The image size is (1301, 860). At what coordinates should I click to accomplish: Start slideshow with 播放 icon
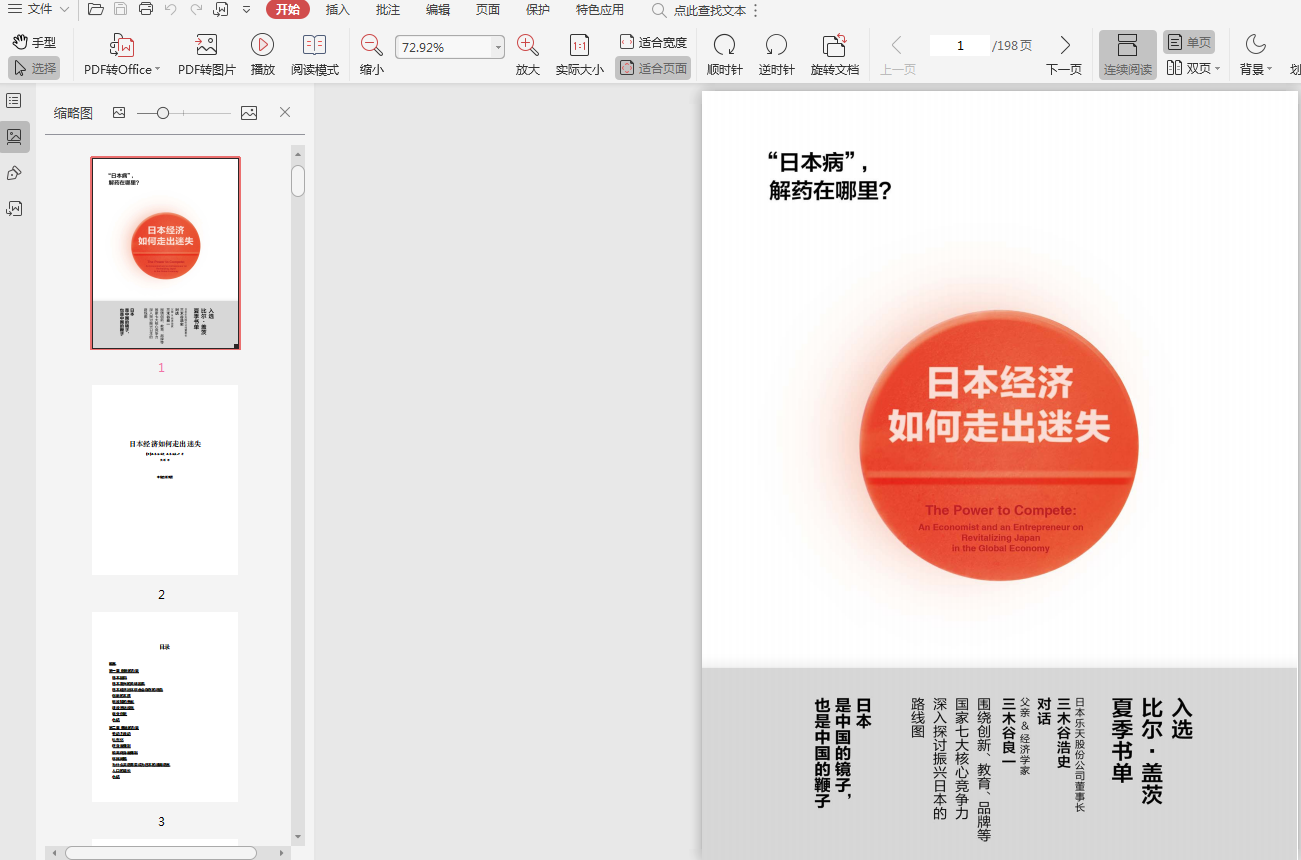(x=262, y=46)
